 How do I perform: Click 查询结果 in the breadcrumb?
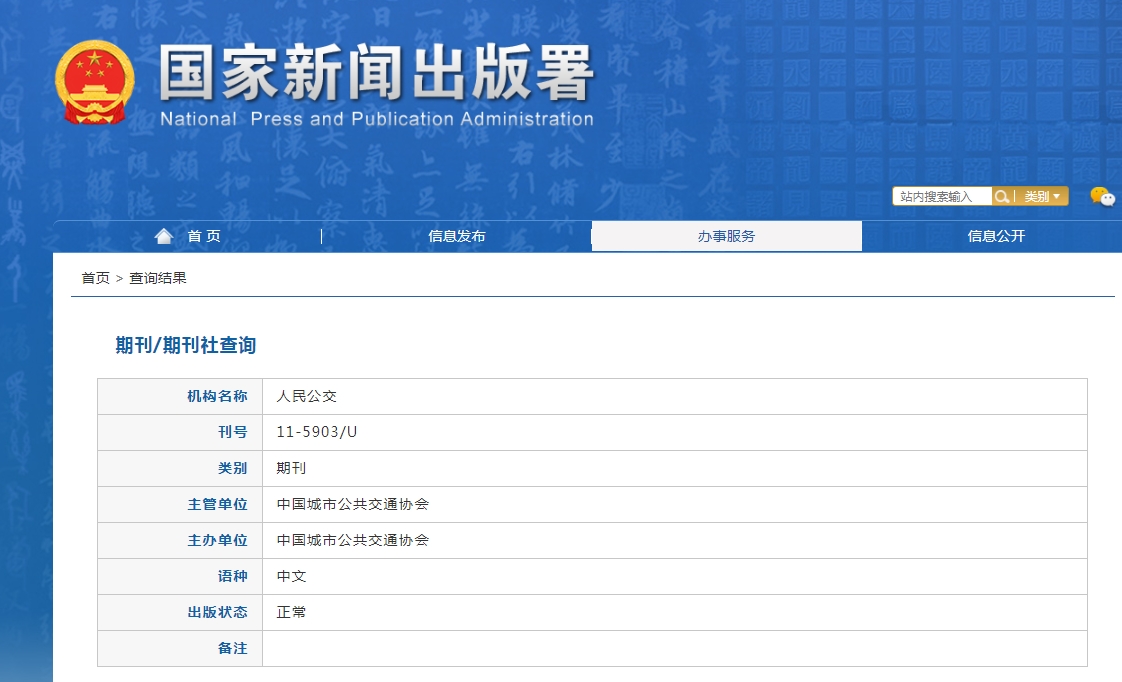[x=158, y=278]
